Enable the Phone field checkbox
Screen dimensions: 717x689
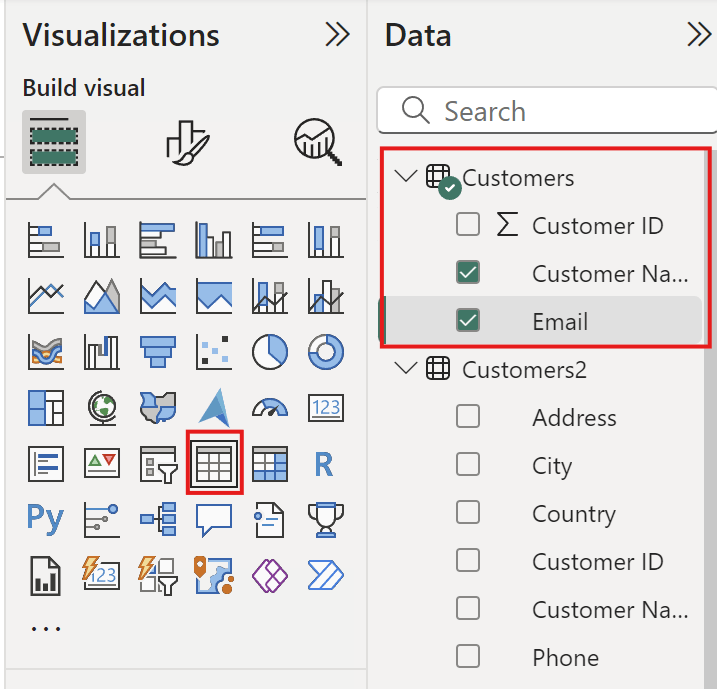pos(468,657)
